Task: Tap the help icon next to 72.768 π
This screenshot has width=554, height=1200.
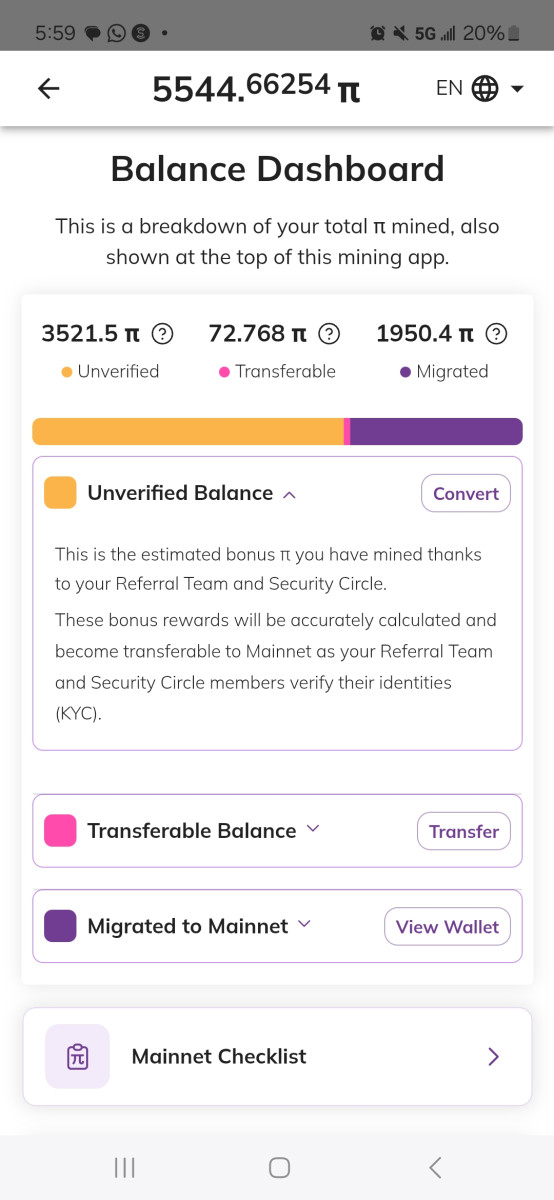Action: click(x=329, y=334)
